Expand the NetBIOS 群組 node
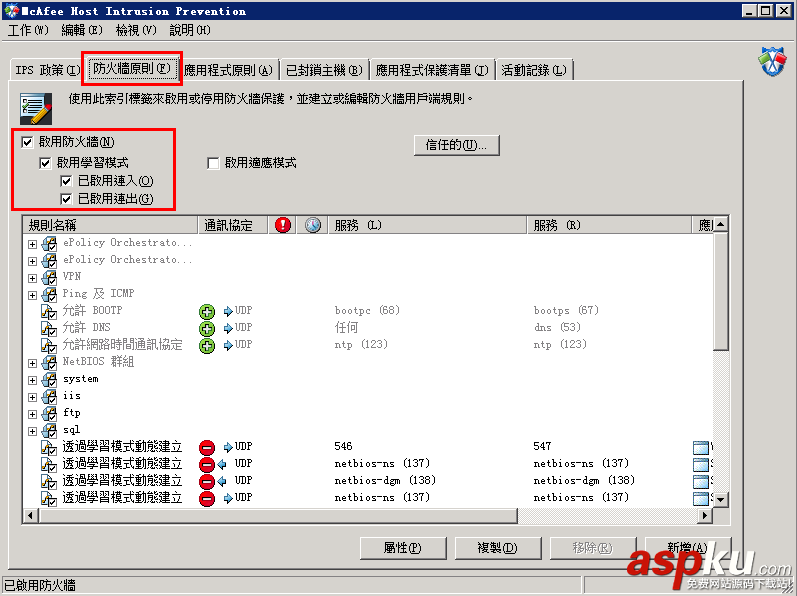Image resolution: width=797 pixels, height=596 pixels. click(x=33, y=363)
